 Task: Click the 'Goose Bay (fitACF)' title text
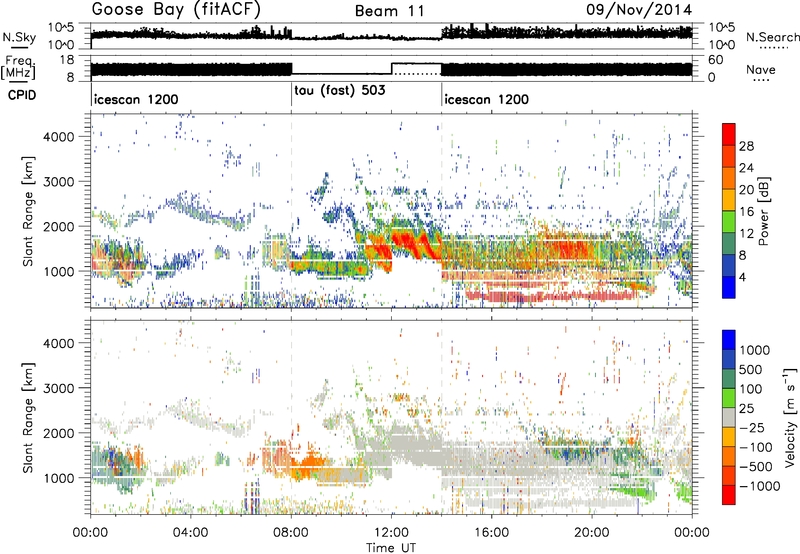tap(176, 9)
